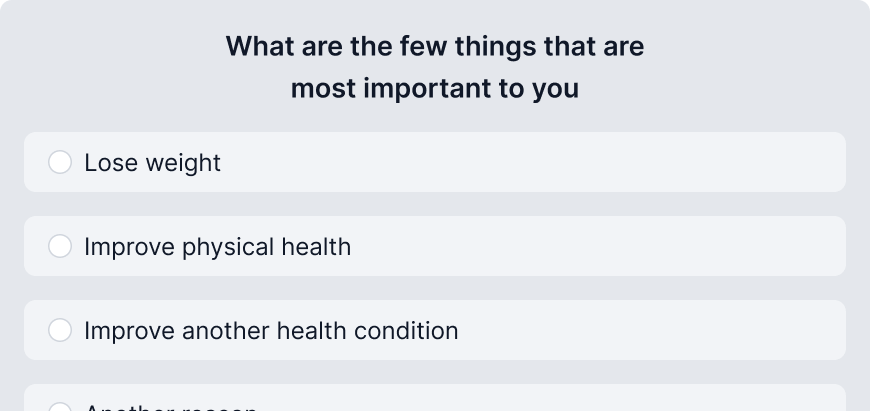
Task: Click empty area of Improve another health condition card
Action: point(649,330)
